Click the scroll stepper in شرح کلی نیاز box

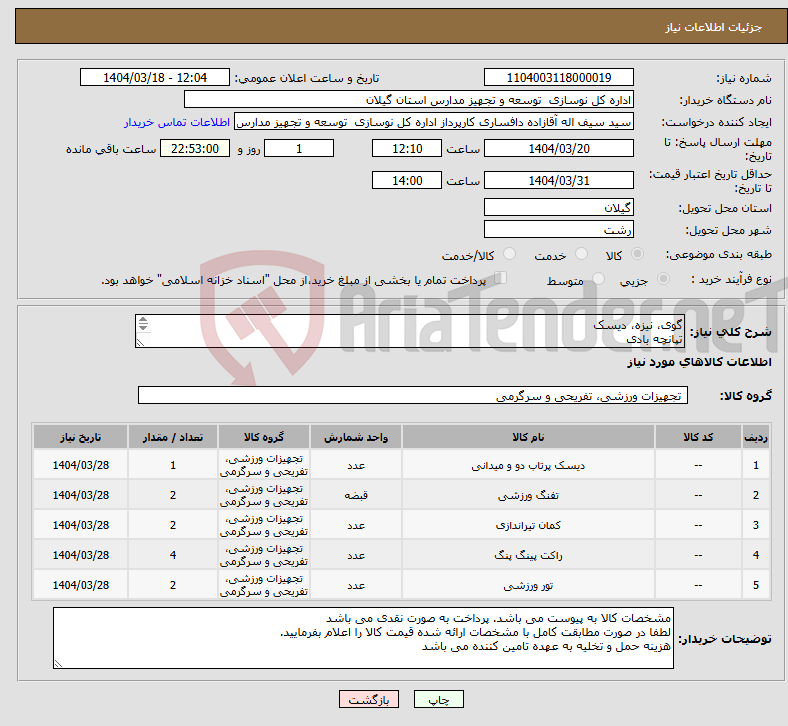pyautogui.click(x=143, y=324)
